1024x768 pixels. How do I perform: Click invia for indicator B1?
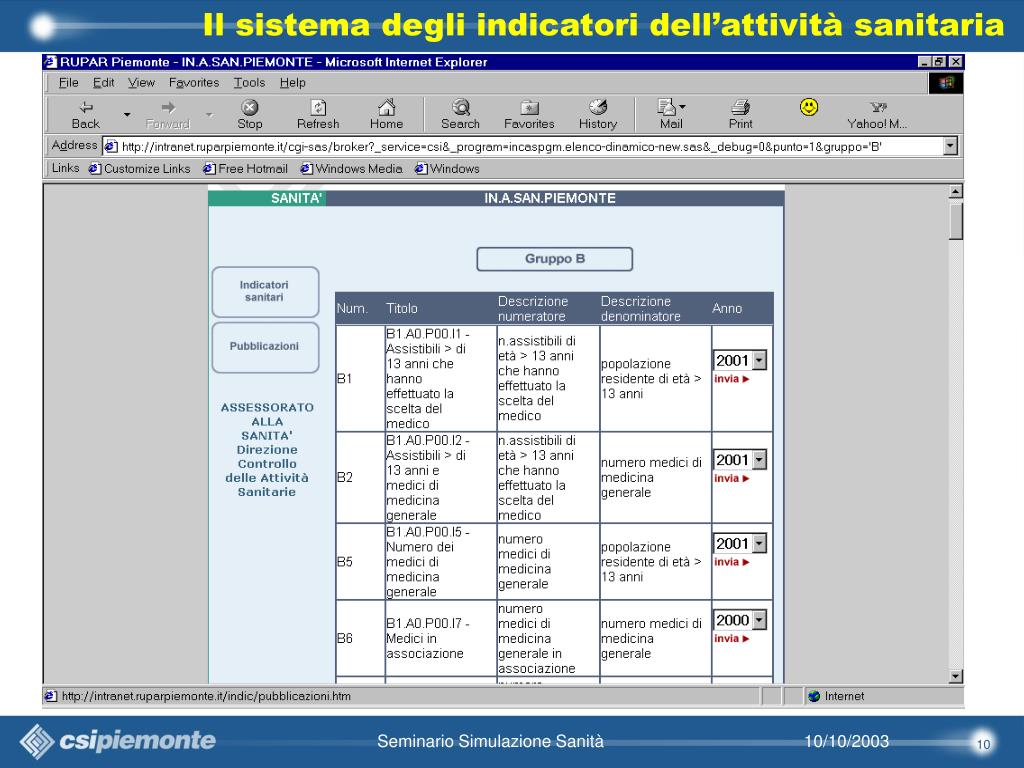[731, 379]
